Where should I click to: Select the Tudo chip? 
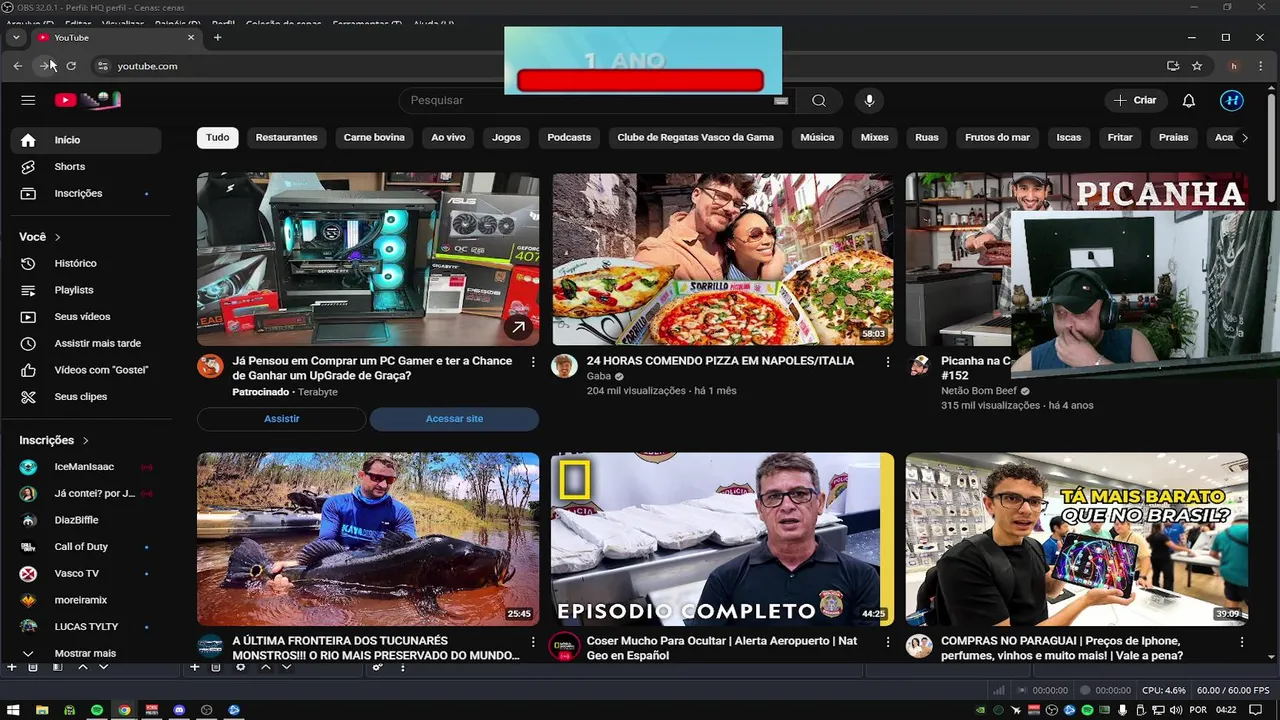[217, 137]
